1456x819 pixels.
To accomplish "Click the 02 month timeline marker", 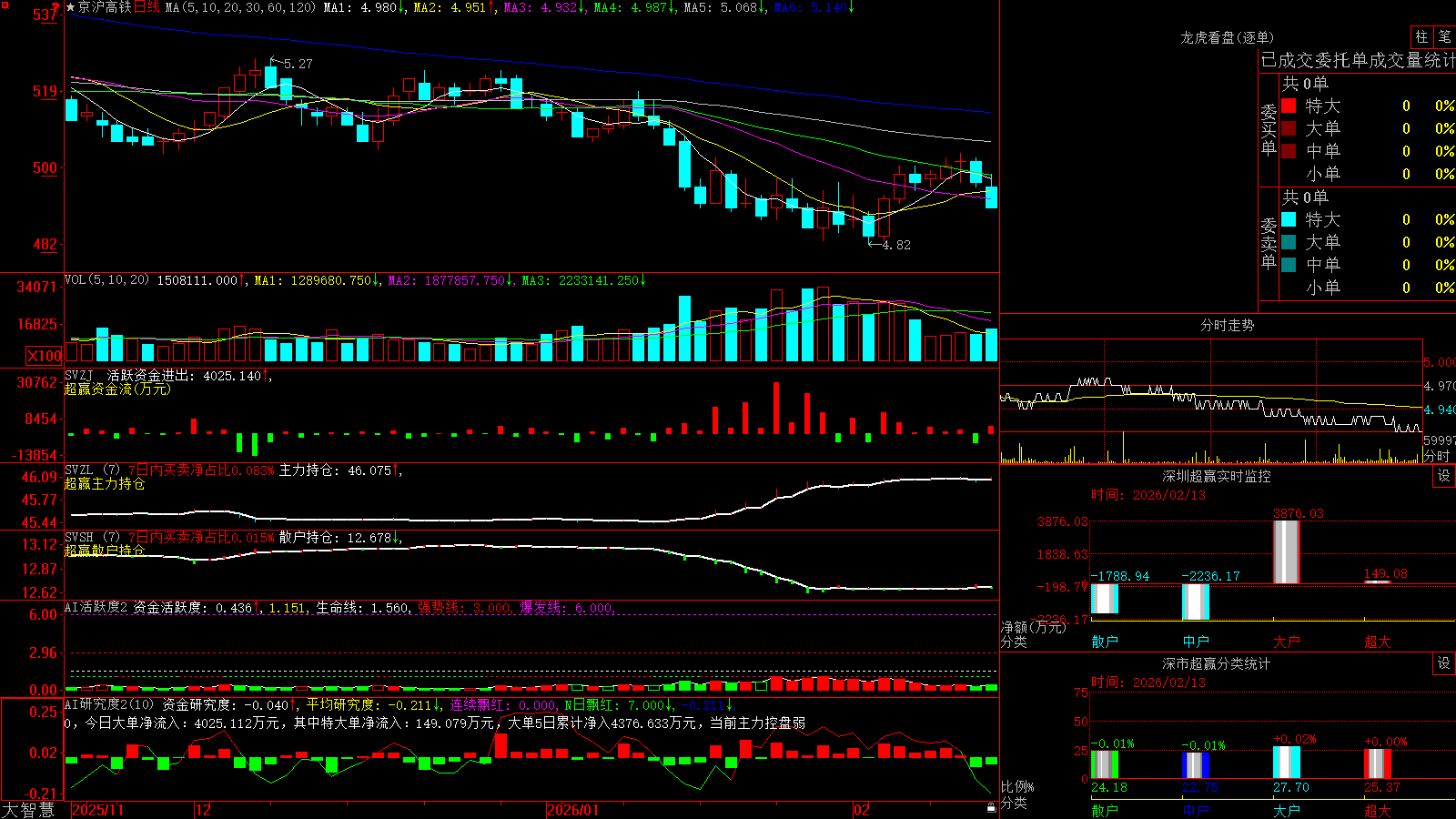I will click(x=862, y=810).
